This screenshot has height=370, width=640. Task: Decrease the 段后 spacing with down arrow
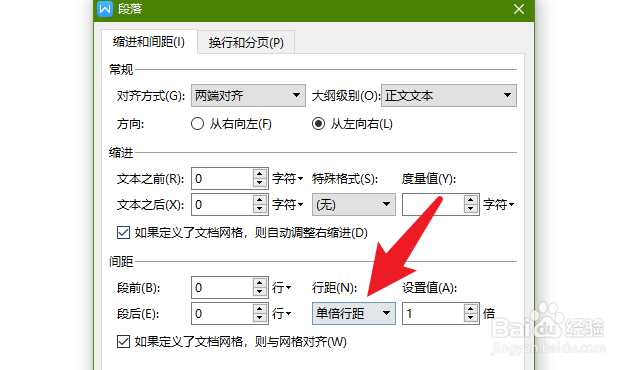(x=260, y=318)
